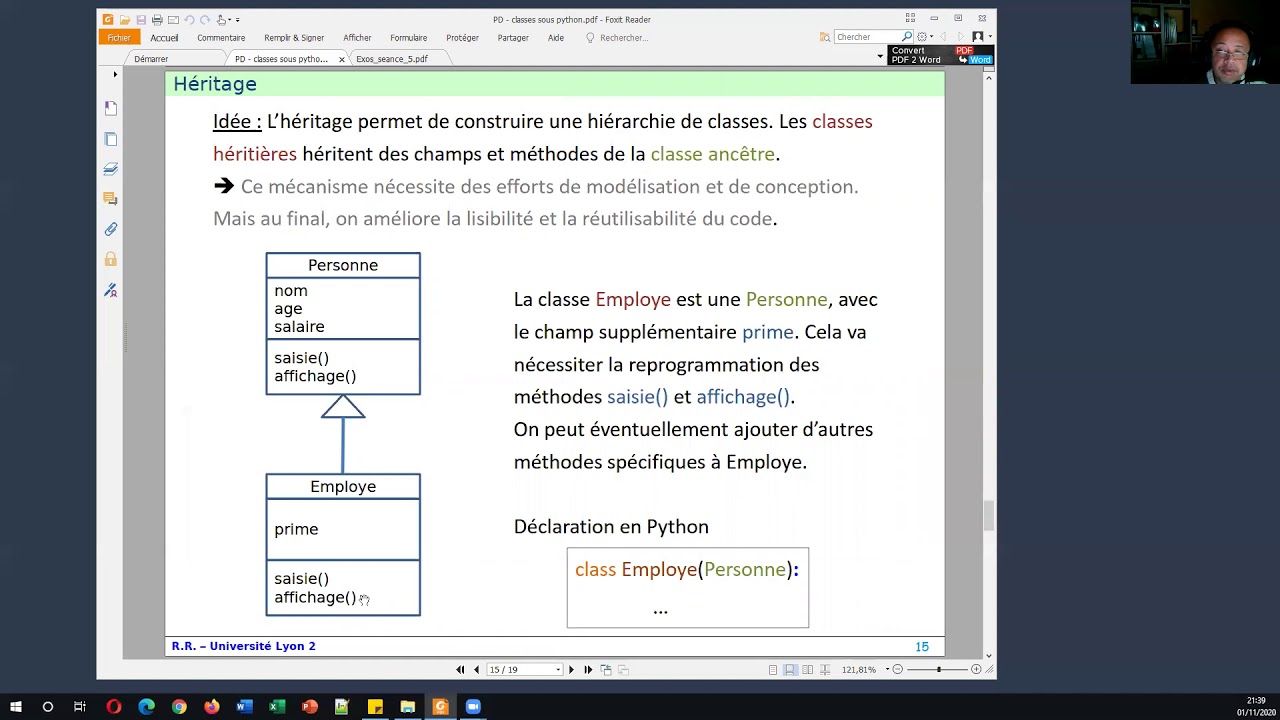This screenshot has width=1280, height=720.
Task: Open the Windows Start menu
Action: coord(15,707)
